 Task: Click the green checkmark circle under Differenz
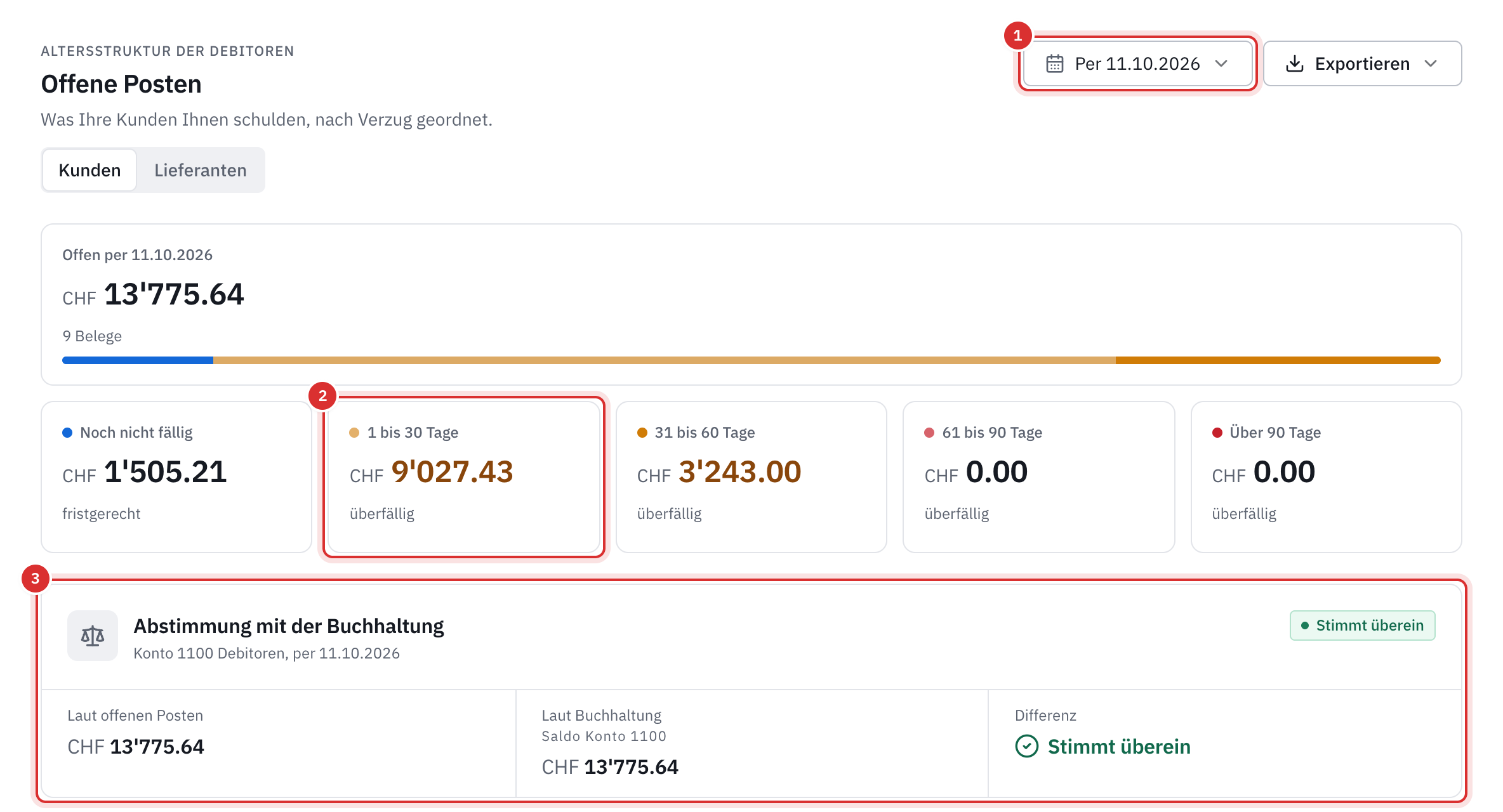(1026, 746)
